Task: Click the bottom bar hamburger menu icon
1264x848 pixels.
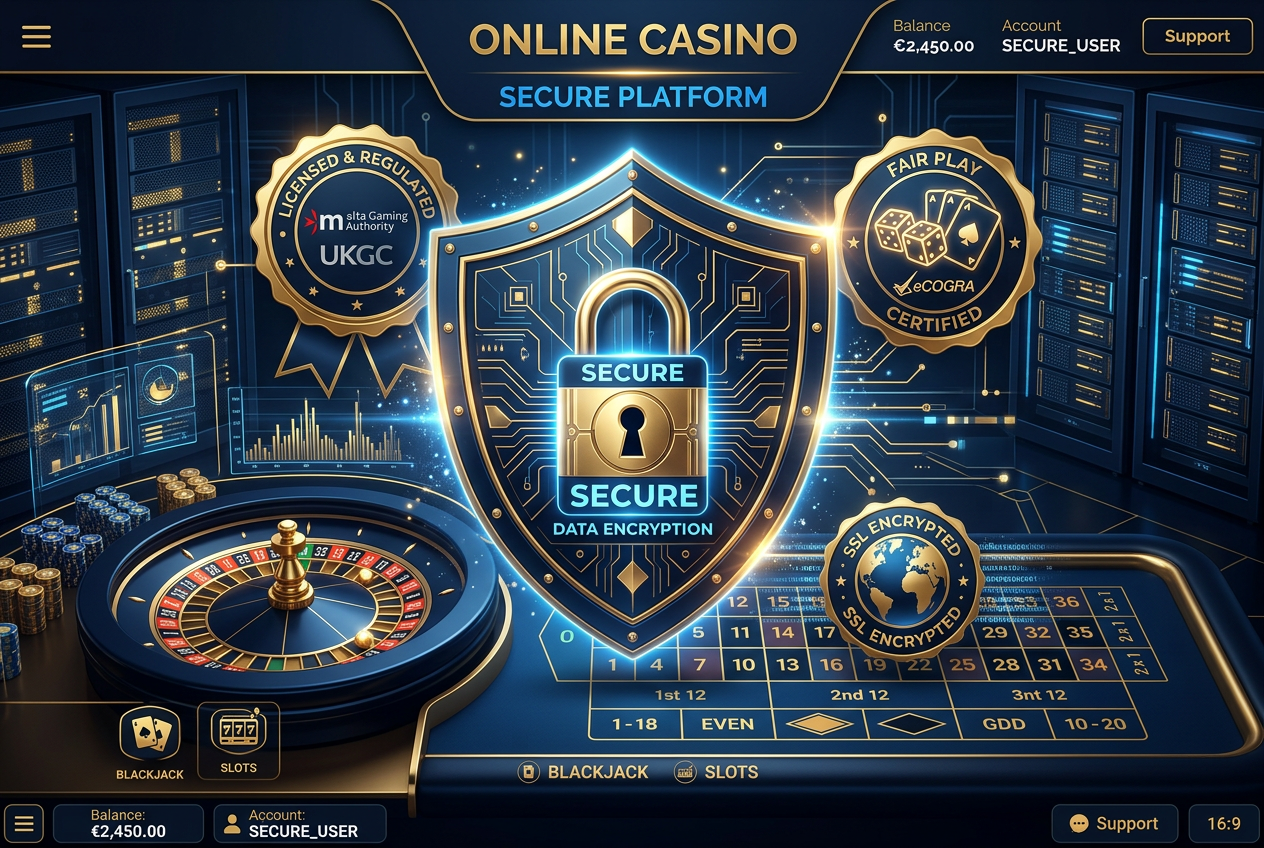Action: [24, 824]
